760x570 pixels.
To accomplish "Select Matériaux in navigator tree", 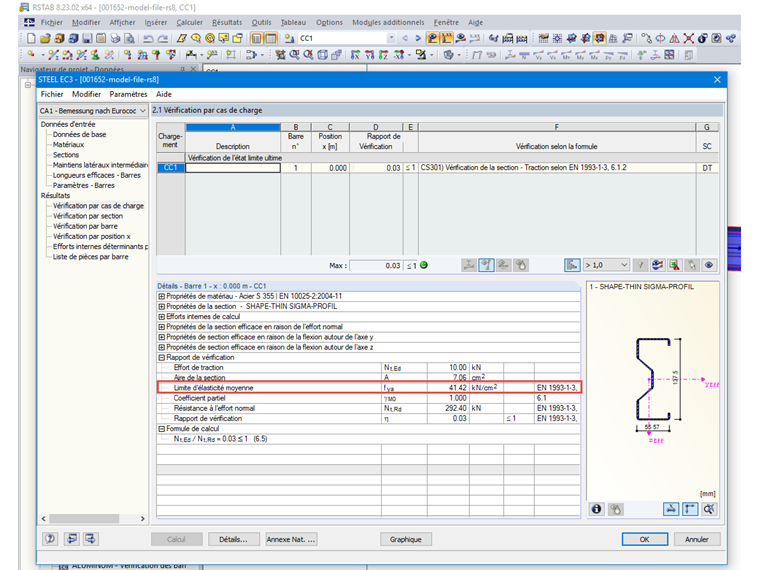I will click(x=68, y=144).
